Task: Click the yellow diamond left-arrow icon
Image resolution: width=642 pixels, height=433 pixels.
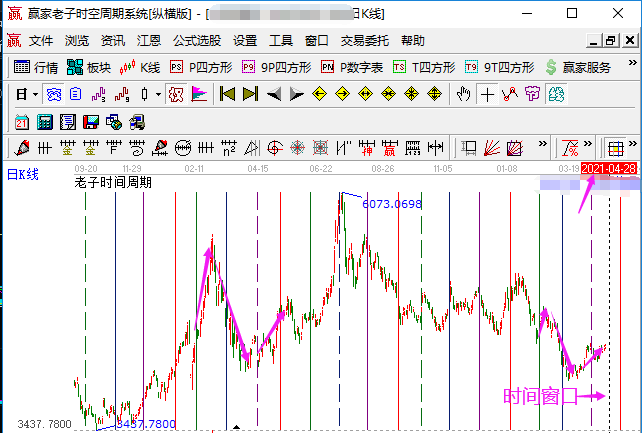Action: point(319,94)
